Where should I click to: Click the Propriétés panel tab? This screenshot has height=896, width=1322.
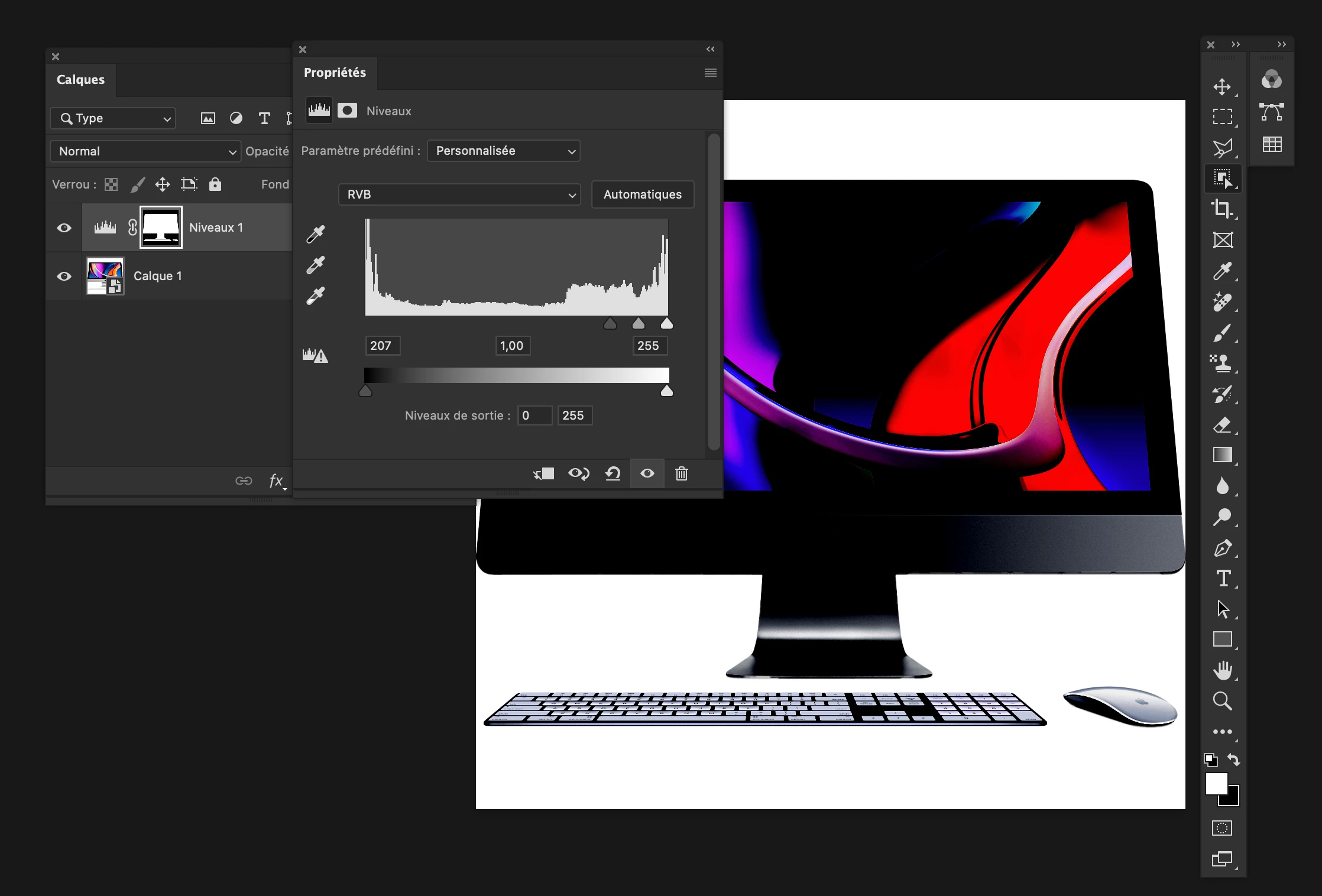335,73
